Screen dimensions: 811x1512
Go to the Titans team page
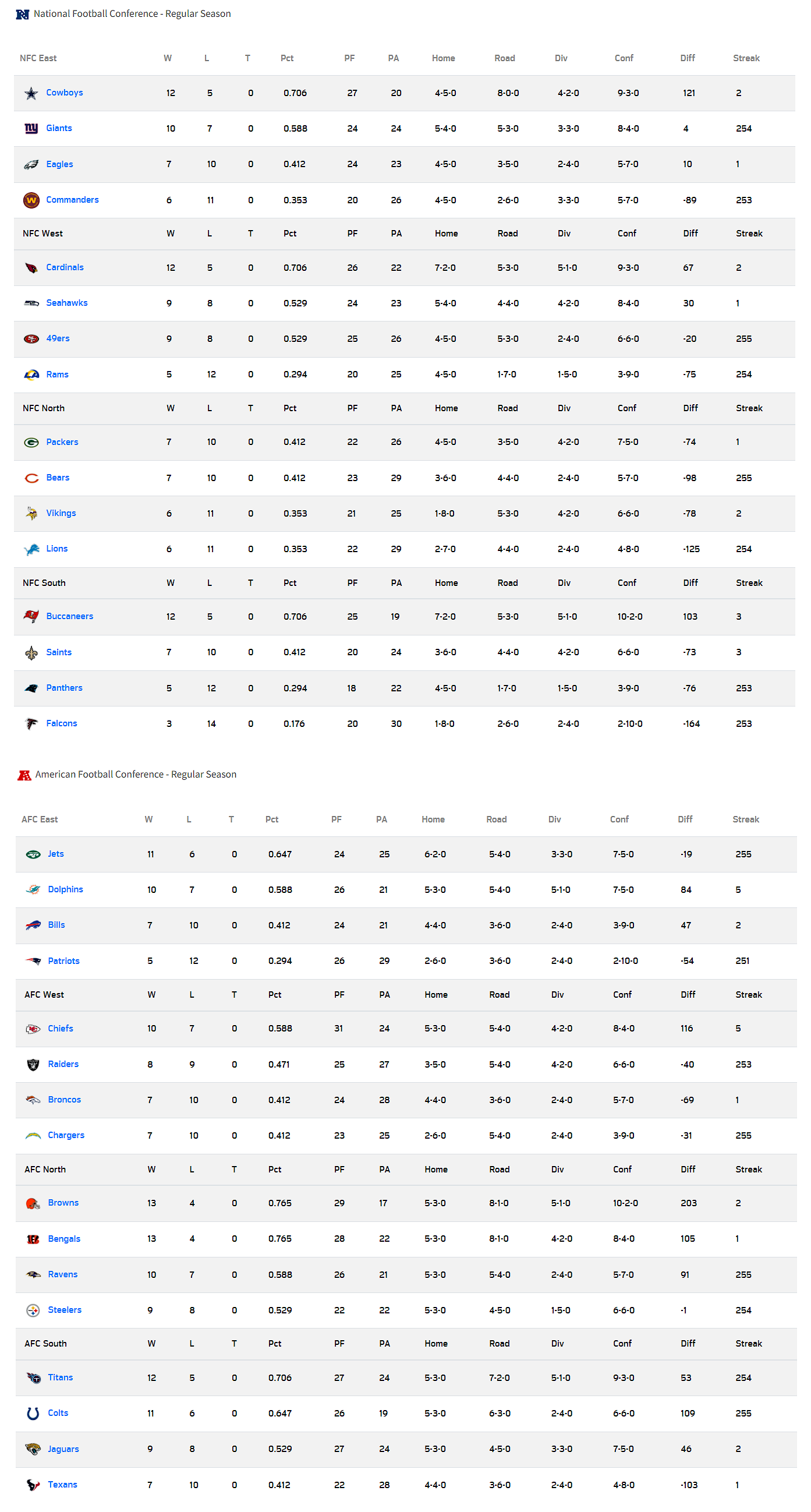pyautogui.click(x=61, y=1378)
